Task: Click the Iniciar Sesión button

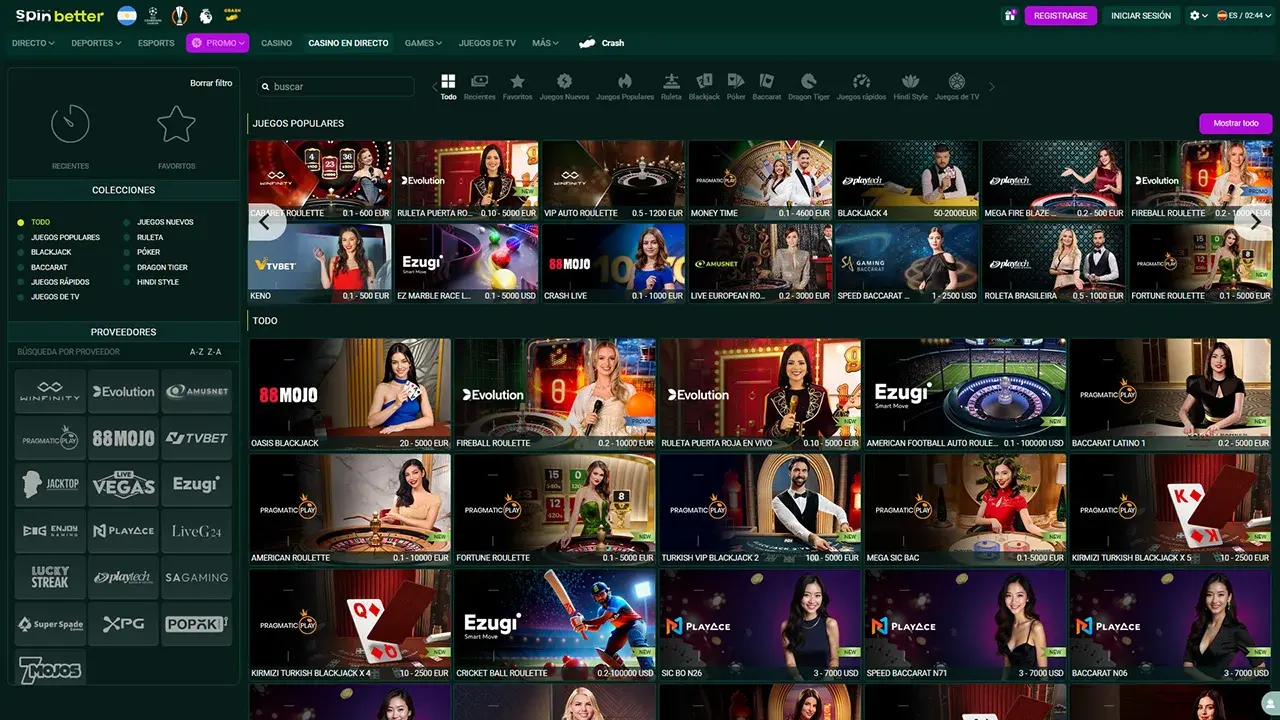Action: tap(1141, 16)
